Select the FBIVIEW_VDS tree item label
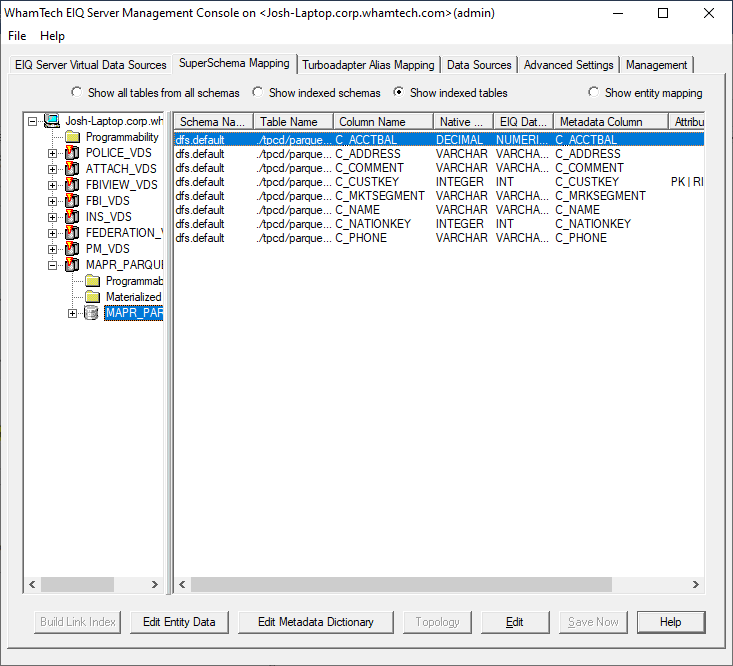The height and width of the screenshot is (666, 733). click(122, 185)
